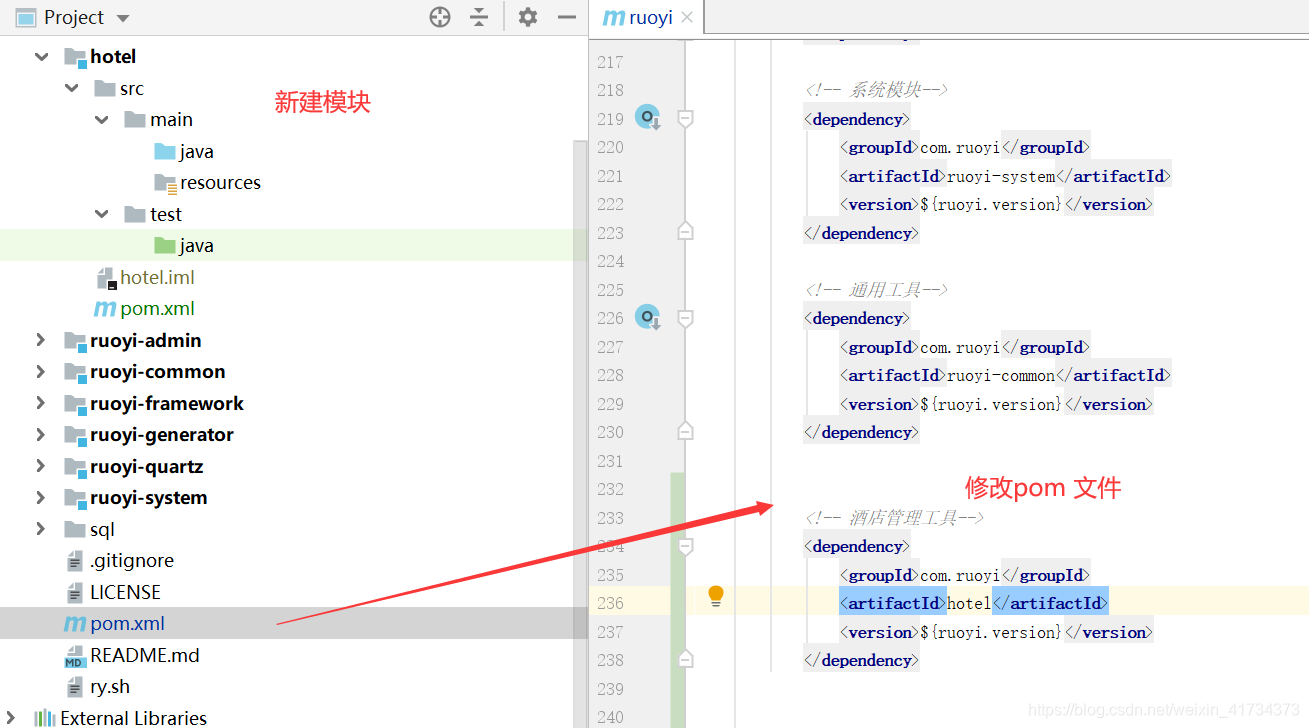Click the Maven icon of root pom.xml
The image size is (1309, 728).
74,624
